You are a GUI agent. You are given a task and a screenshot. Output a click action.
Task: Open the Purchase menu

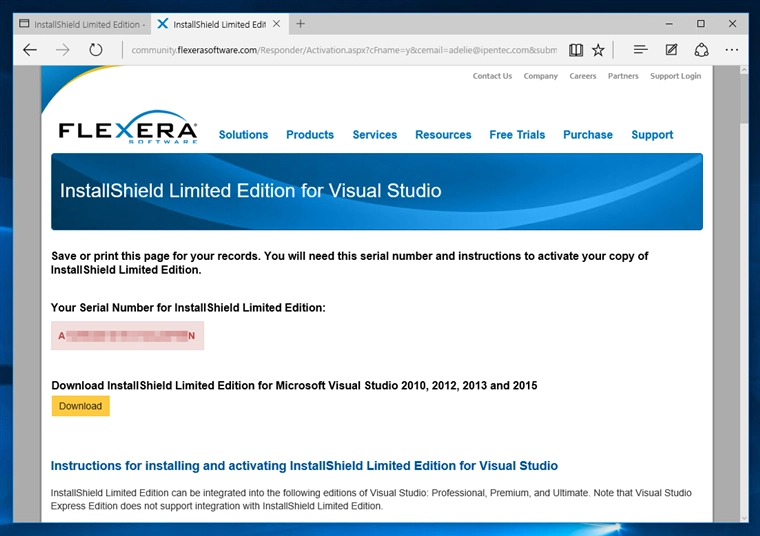click(x=588, y=135)
